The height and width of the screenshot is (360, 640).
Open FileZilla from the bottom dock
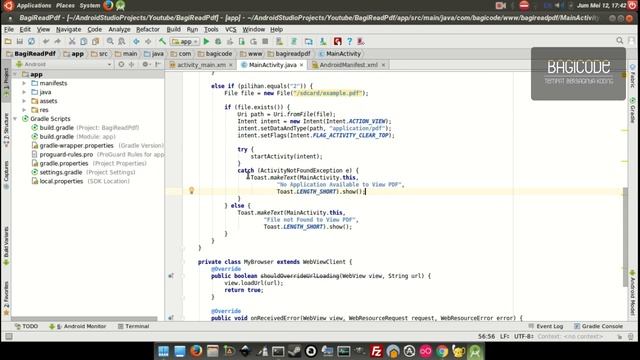376,351
